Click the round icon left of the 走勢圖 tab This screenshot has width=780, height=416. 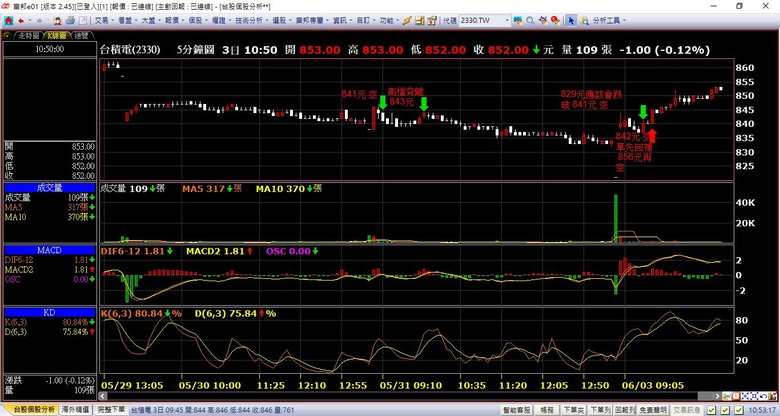click(7, 35)
